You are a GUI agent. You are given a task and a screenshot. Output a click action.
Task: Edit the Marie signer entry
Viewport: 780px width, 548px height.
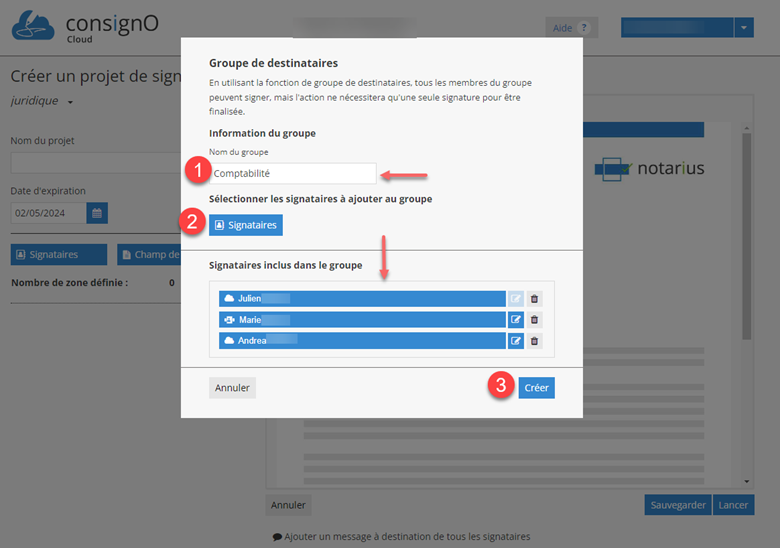[x=516, y=320]
